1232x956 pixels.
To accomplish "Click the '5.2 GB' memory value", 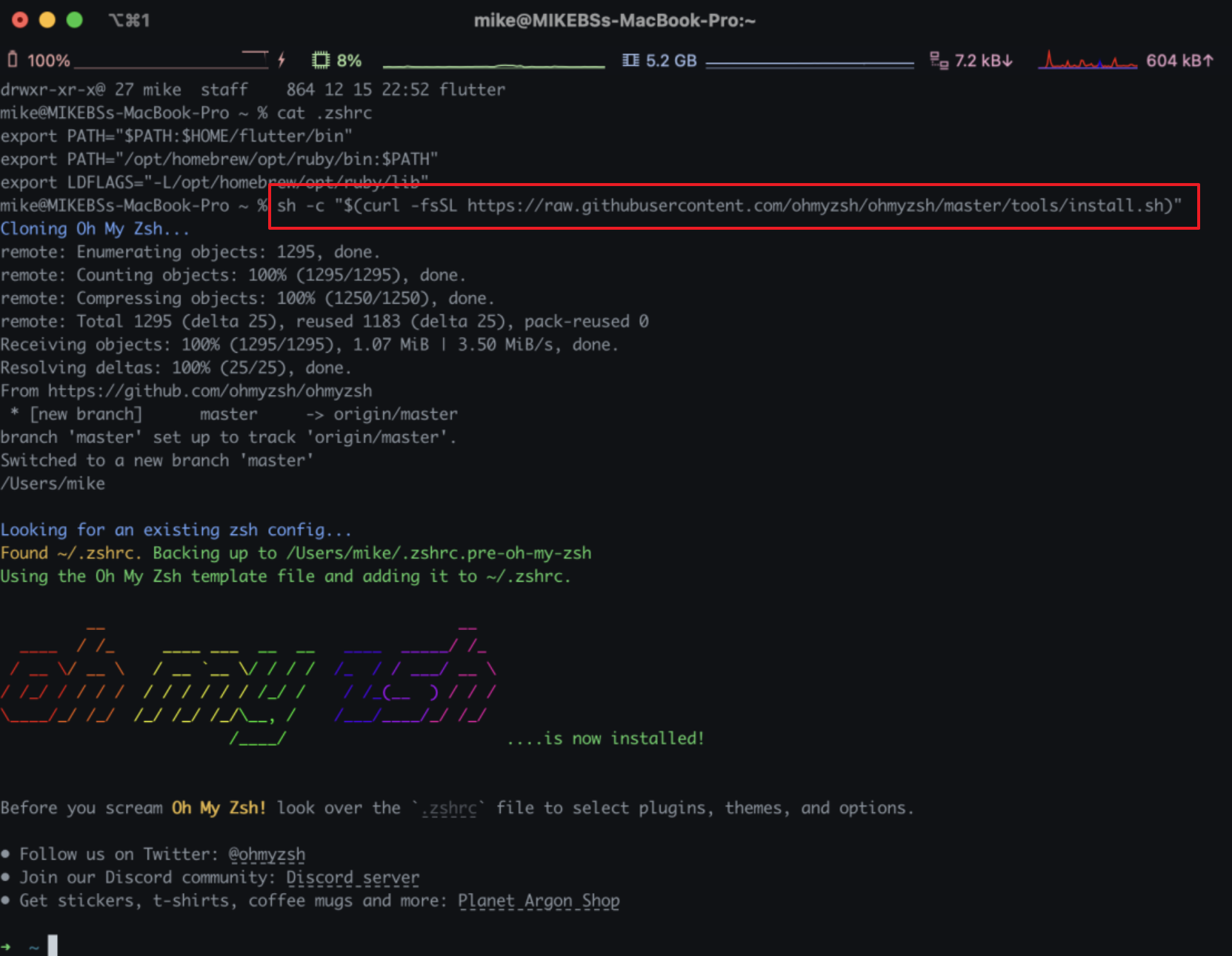I will (671, 61).
